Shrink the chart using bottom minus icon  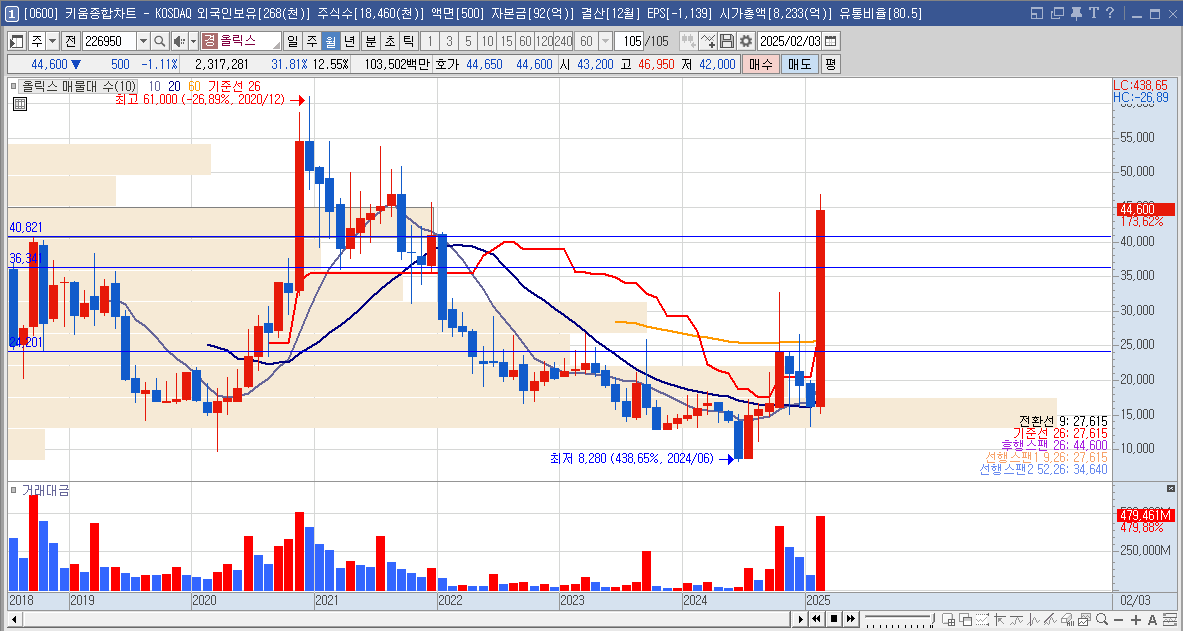tap(1118, 620)
